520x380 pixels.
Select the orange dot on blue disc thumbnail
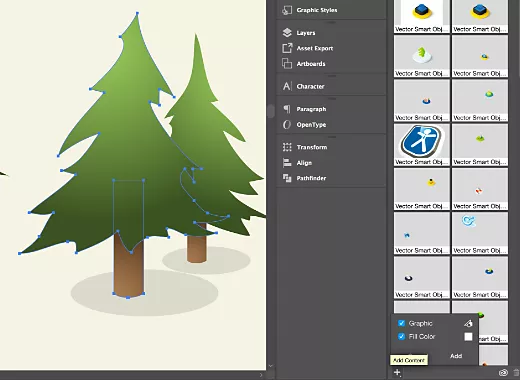coord(422,101)
